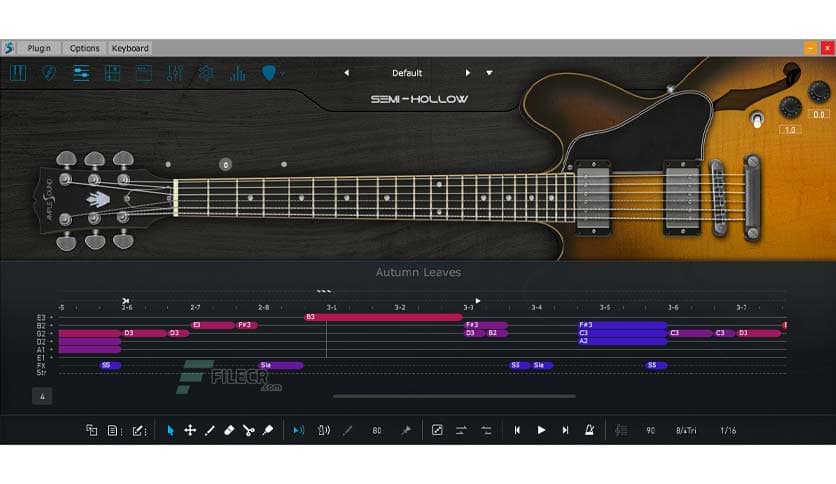Open the piano keys view icon

click(18, 72)
